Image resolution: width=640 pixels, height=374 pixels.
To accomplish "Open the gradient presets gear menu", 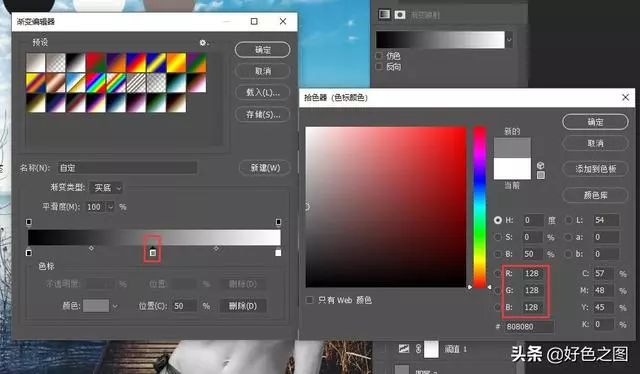I will tap(203, 43).
